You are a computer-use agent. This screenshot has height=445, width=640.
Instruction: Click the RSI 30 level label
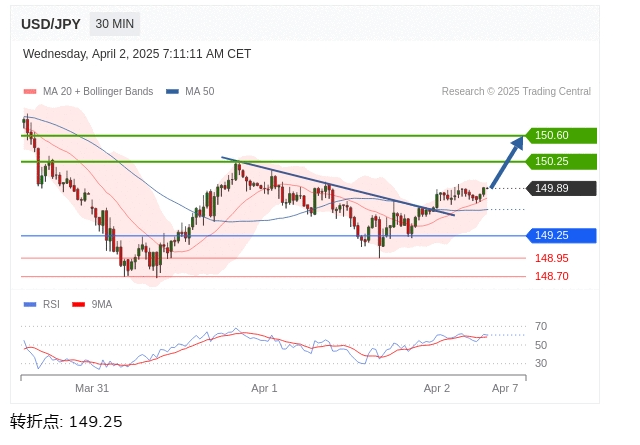coord(541,363)
